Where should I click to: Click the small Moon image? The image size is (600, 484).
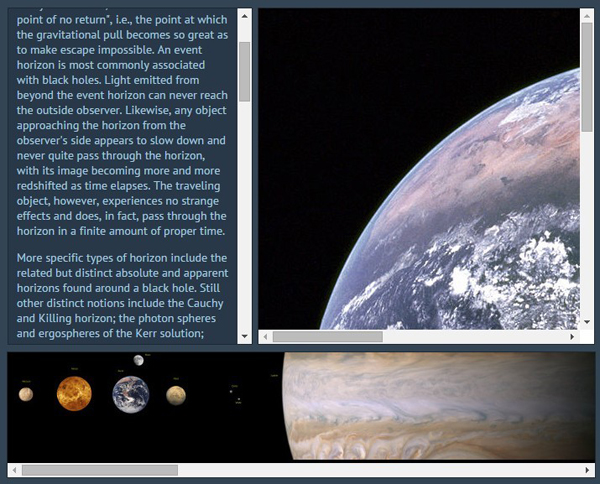tap(139, 360)
